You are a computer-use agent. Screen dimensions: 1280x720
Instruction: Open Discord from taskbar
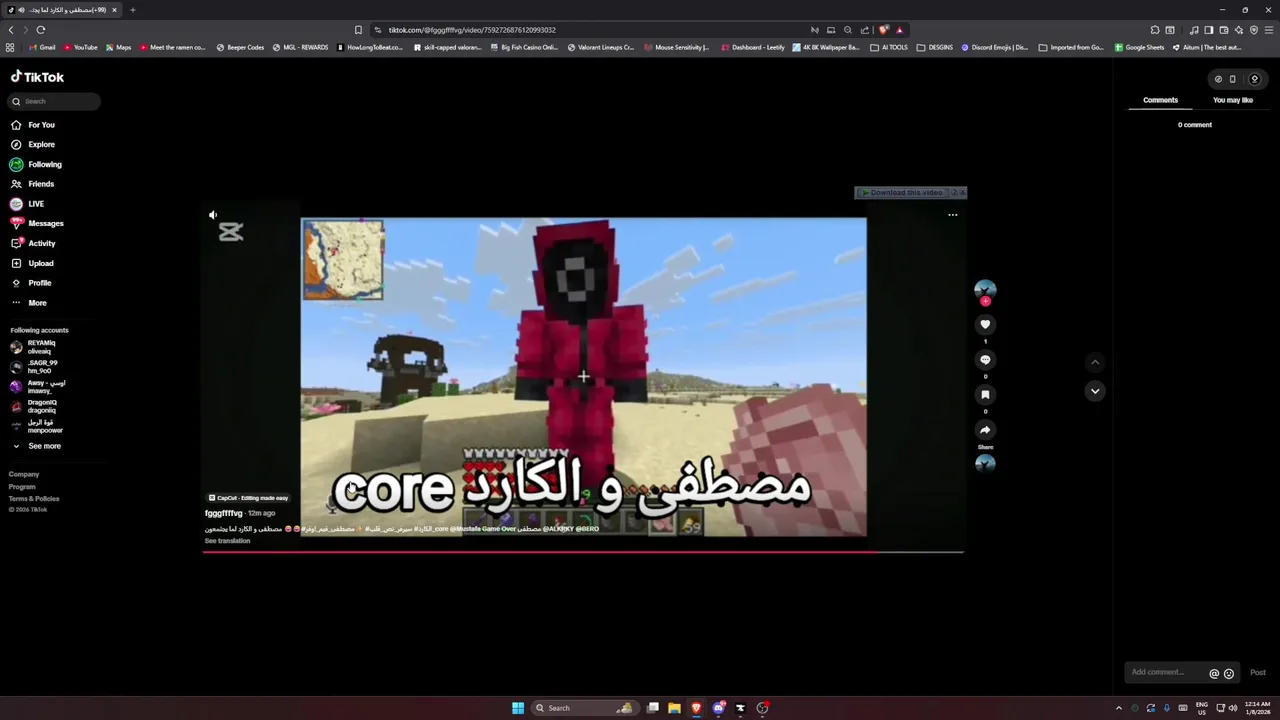tap(718, 708)
